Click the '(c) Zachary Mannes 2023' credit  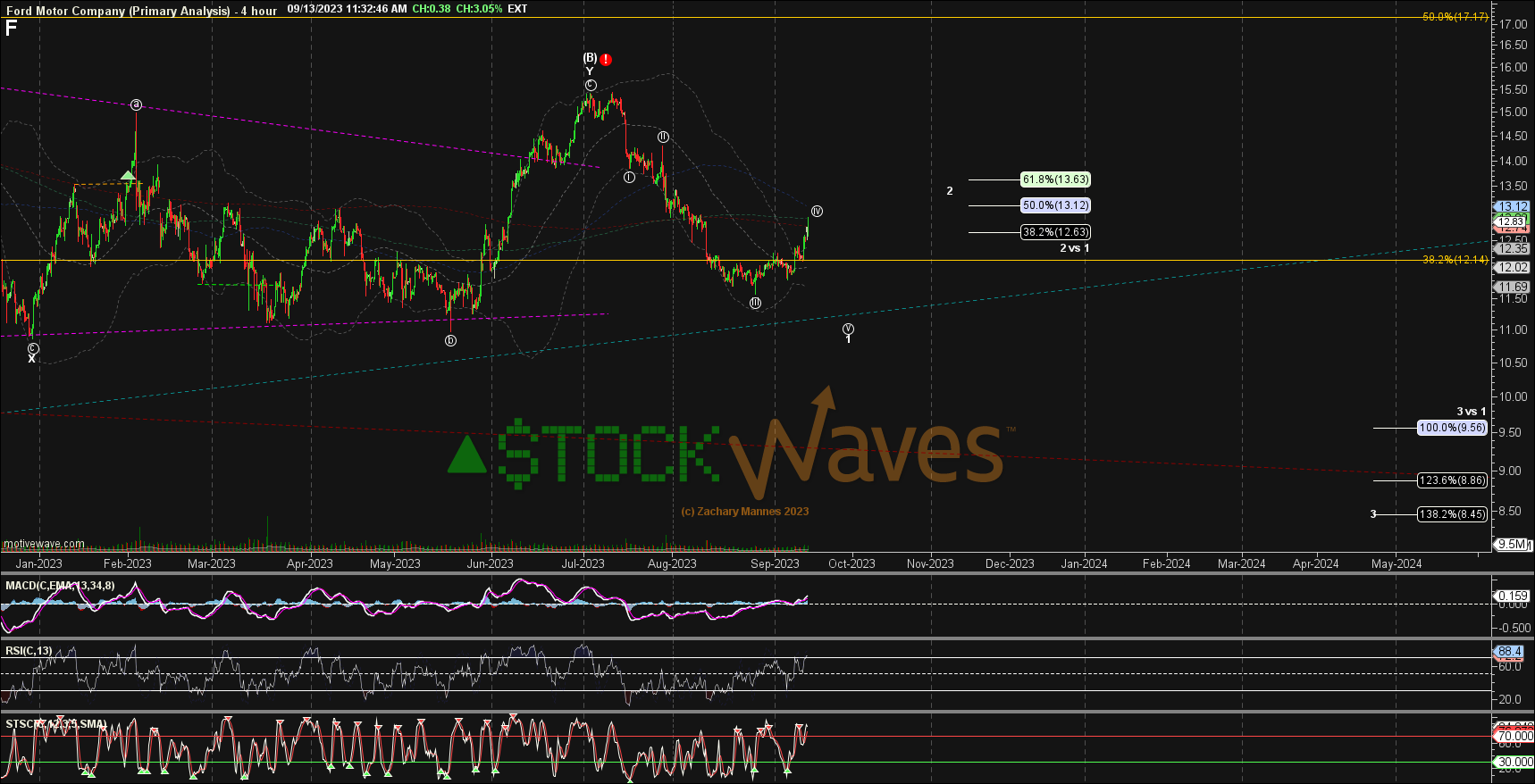click(x=744, y=512)
